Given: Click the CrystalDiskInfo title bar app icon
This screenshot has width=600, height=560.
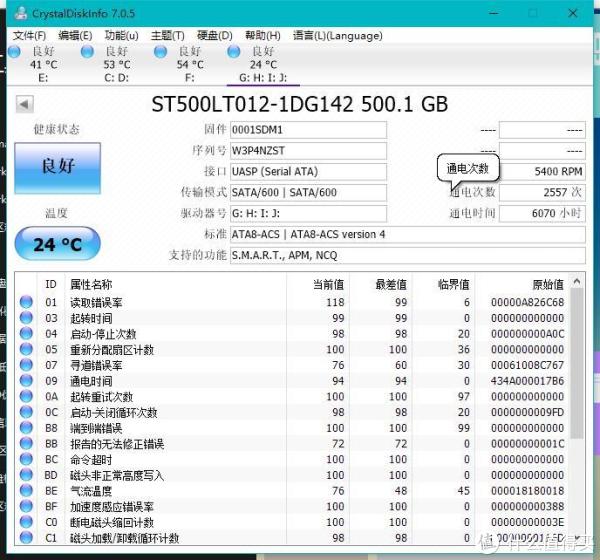Looking at the screenshot, I should tap(21, 13).
